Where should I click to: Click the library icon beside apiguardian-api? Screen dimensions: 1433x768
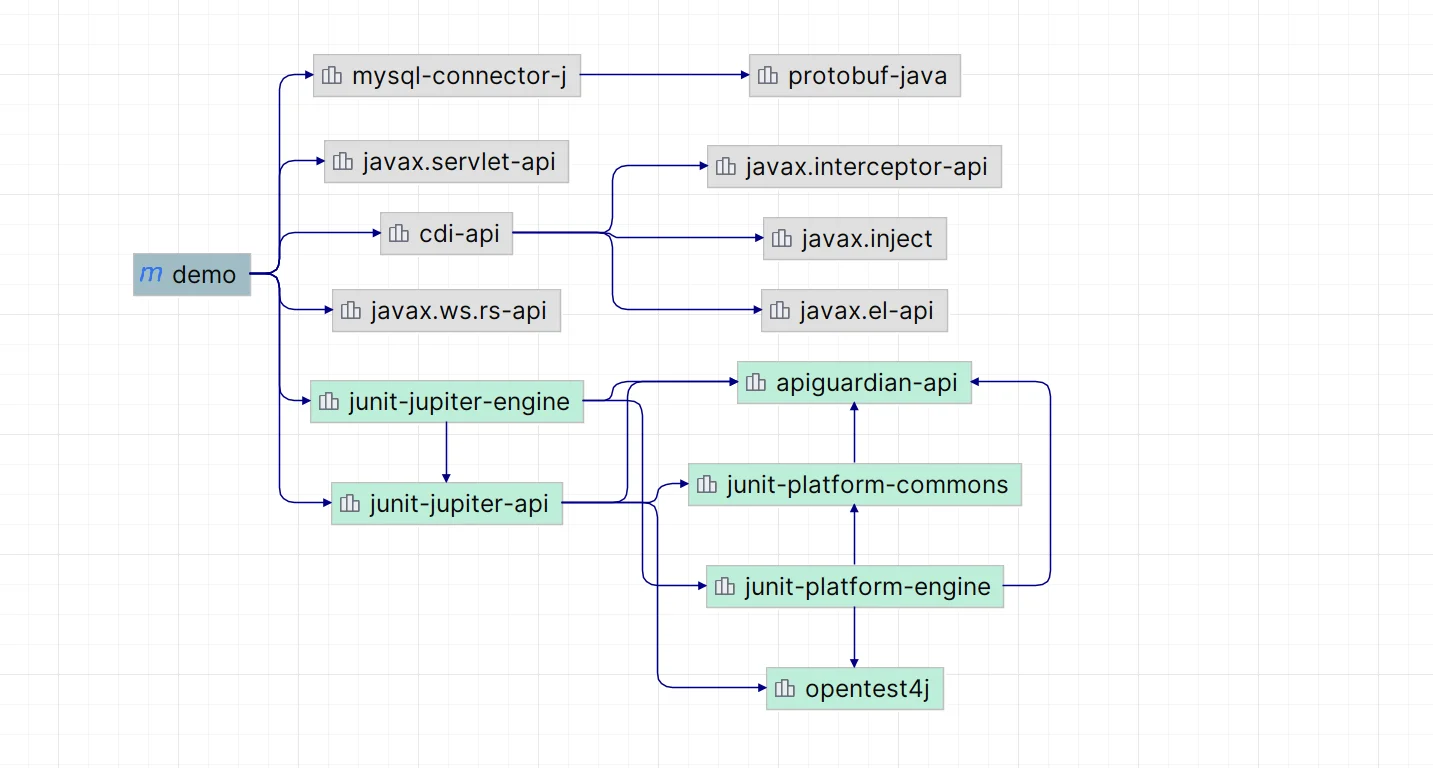coord(756,382)
